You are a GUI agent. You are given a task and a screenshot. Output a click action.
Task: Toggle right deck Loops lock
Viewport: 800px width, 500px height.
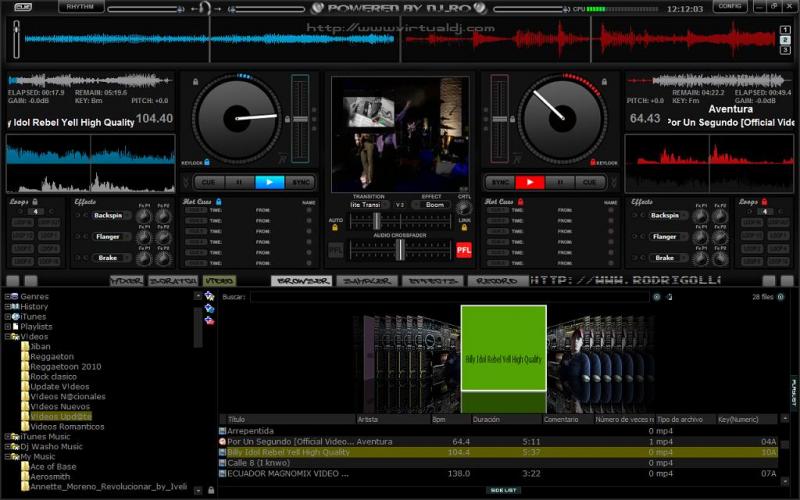764,202
